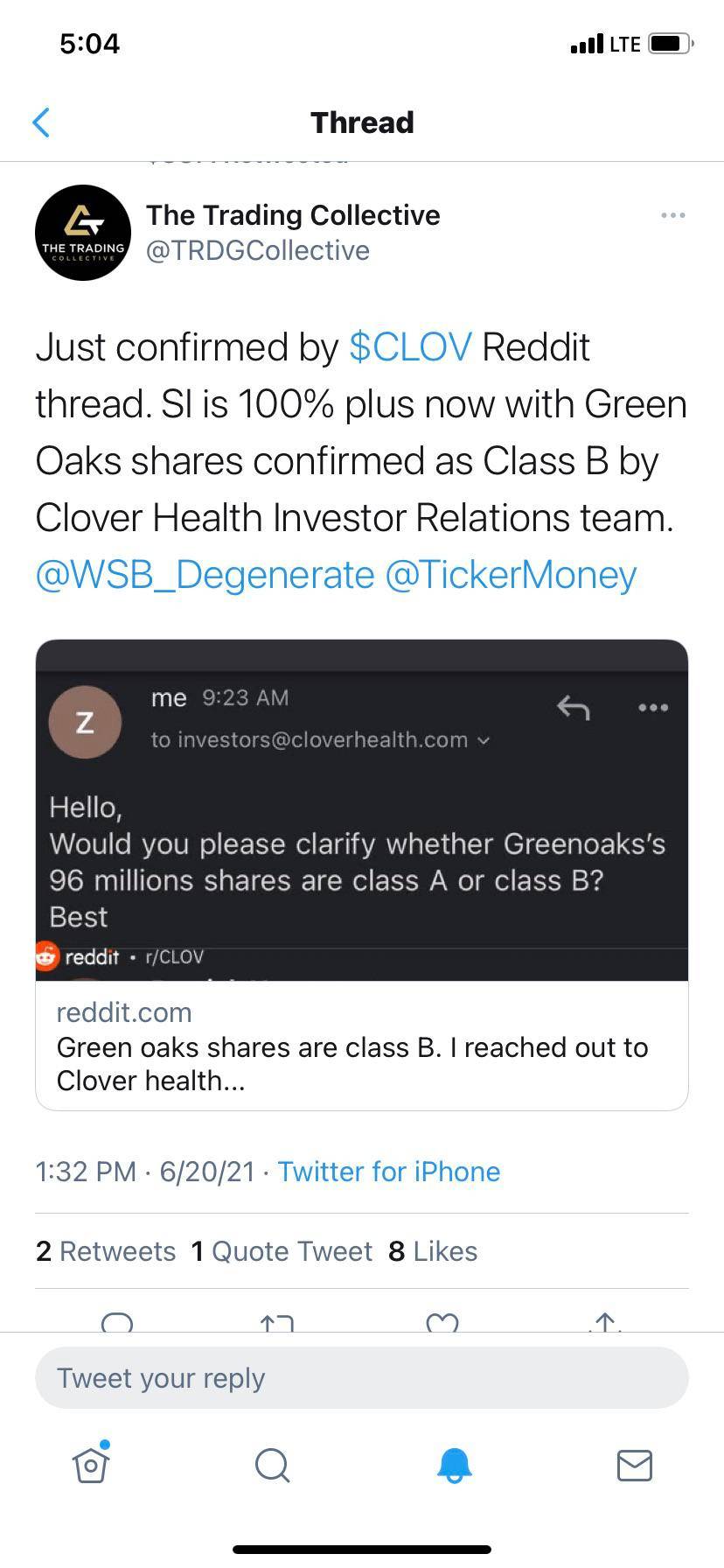
Task: Switch to the Search tab
Action: [272, 1465]
